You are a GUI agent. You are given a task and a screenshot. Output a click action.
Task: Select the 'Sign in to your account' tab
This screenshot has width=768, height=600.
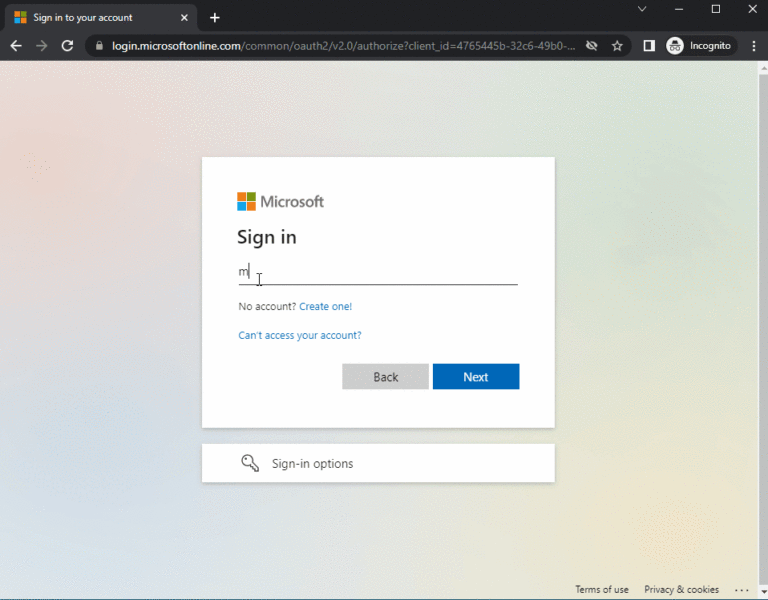click(x=90, y=17)
